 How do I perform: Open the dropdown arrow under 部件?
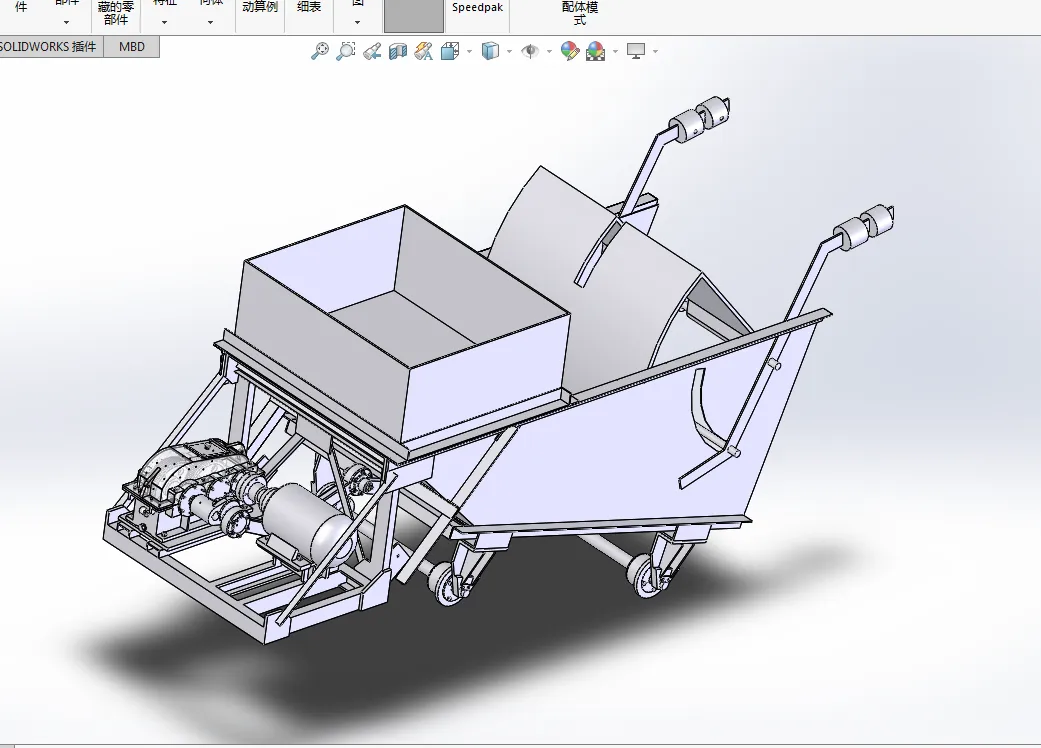point(66,23)
